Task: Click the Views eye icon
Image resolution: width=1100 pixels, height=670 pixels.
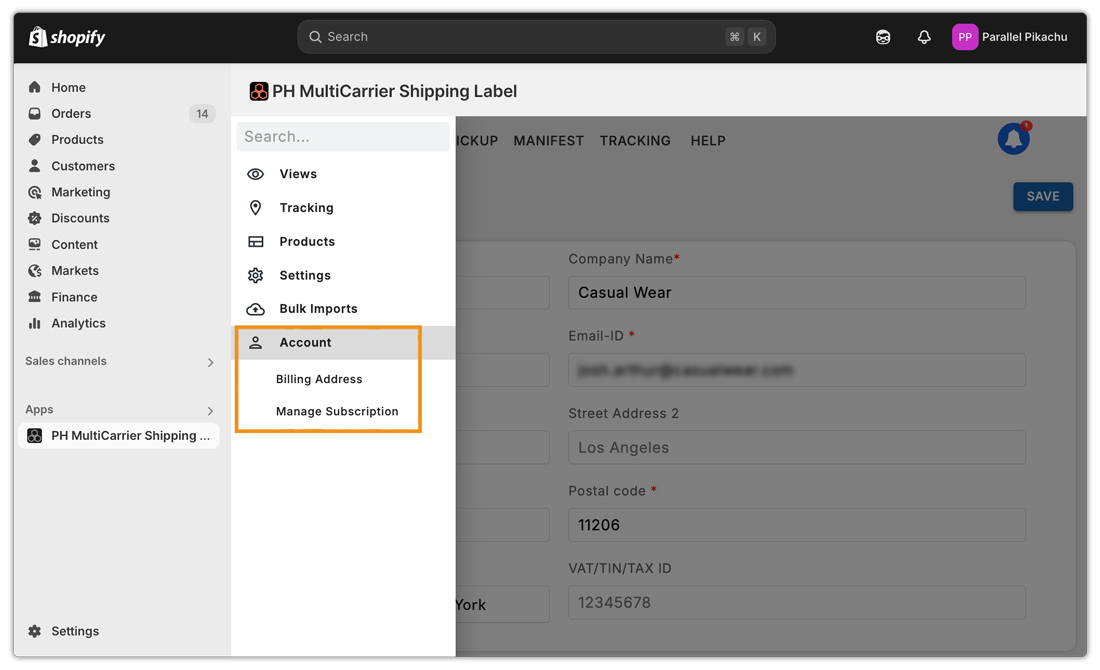Action: pyautogui.click(x=255, y=174)
